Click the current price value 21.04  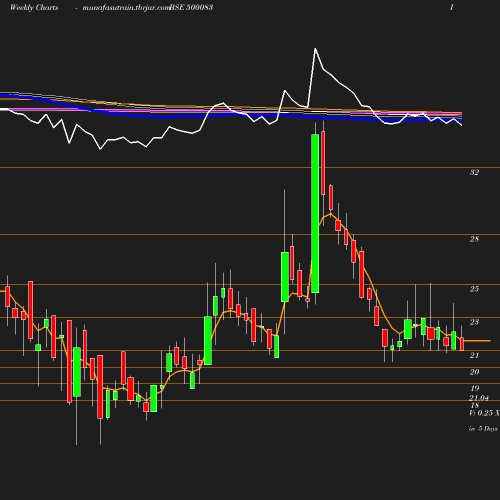pyautogui.click(x=479, y=398)
